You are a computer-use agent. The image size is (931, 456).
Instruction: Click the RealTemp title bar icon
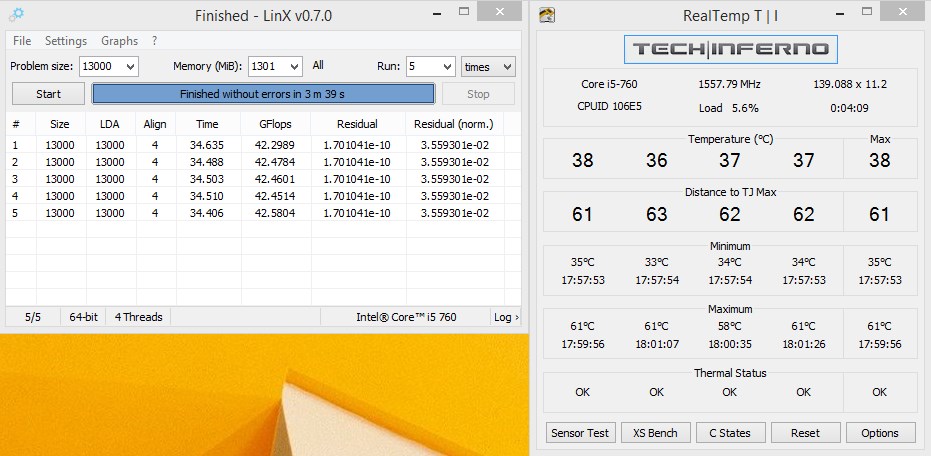point(547,15)
